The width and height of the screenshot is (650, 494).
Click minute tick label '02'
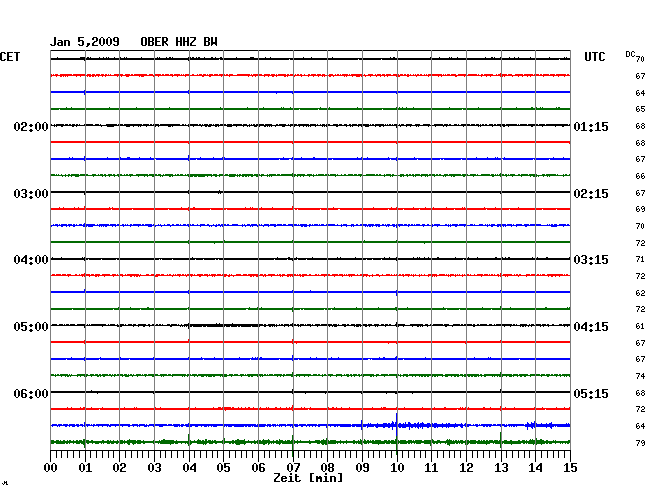(x=119, y=467)
